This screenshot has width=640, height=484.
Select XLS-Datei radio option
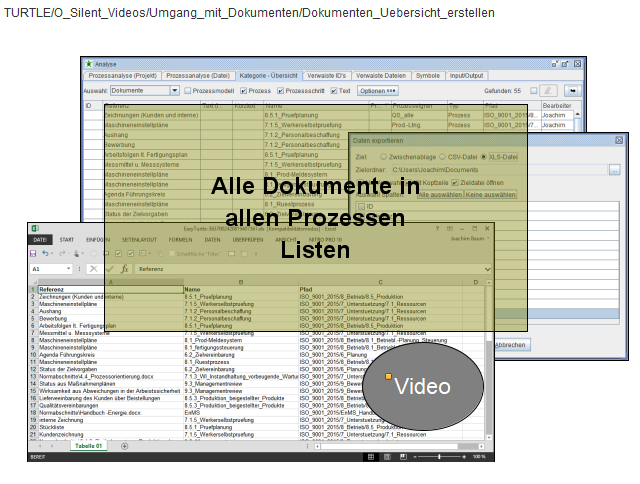484,157
